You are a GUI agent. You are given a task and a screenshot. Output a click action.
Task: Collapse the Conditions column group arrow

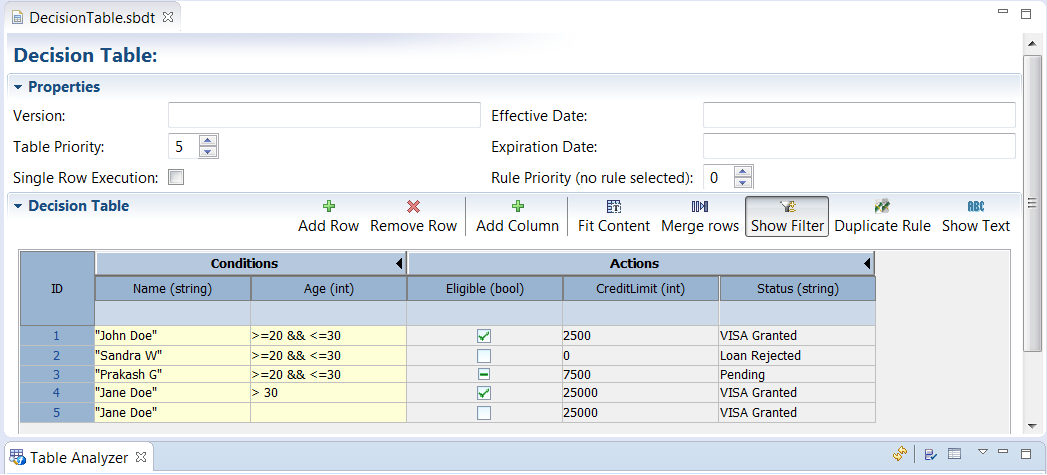click(x=399, y=264)
